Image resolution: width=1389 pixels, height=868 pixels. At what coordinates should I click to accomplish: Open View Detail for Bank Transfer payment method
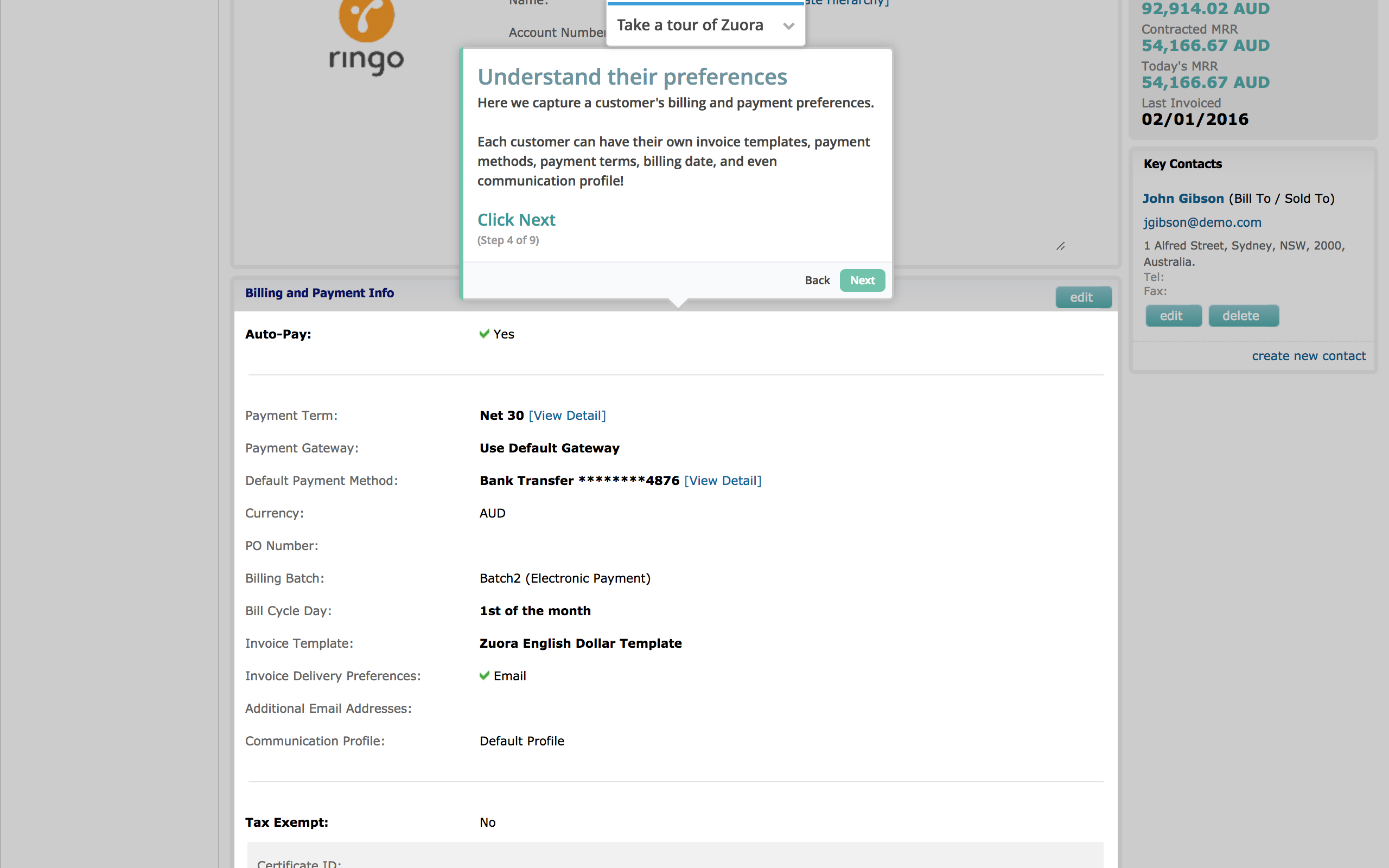(x=723, y=481)
